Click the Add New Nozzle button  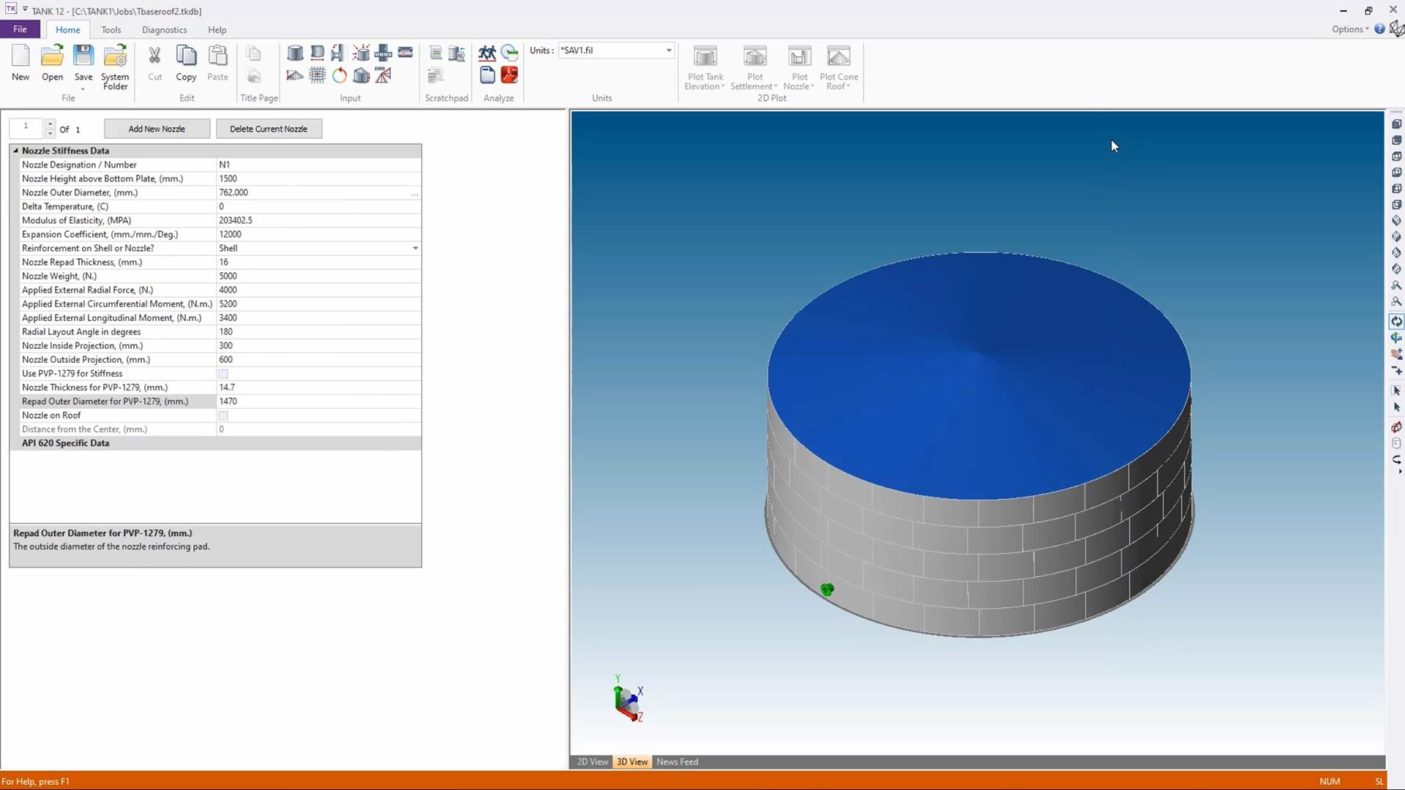click(156, 129)
